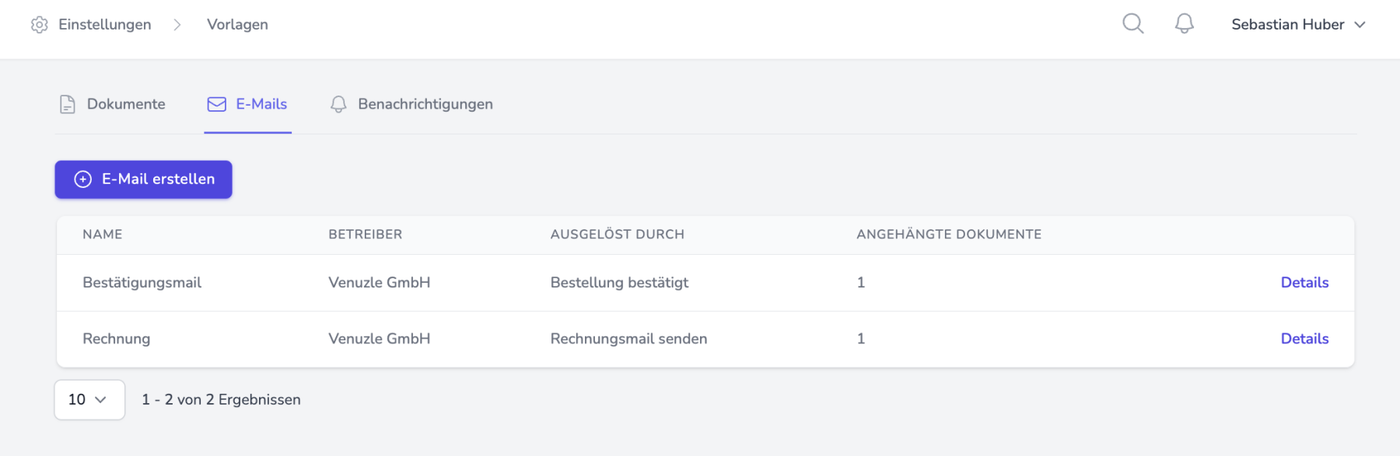Click the Rechnung table row name

point(116,339)
